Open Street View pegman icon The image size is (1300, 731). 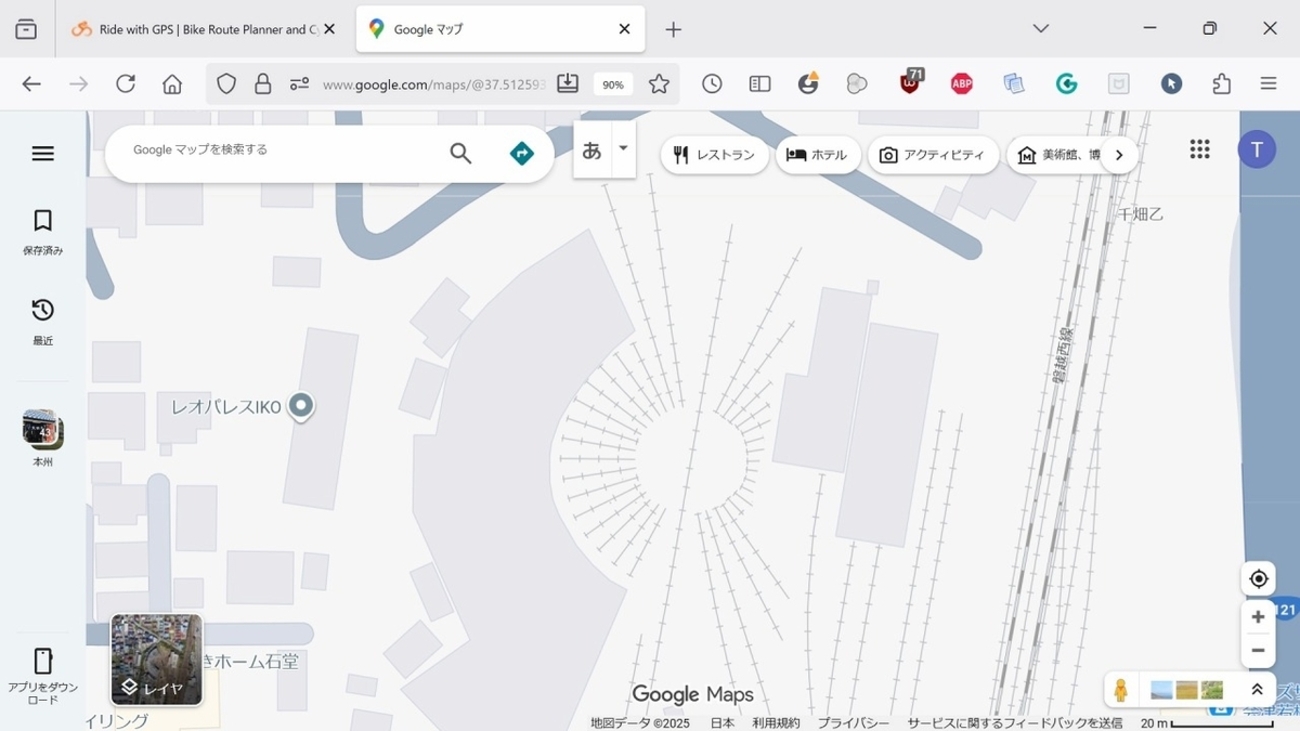tap(1121, 690)
